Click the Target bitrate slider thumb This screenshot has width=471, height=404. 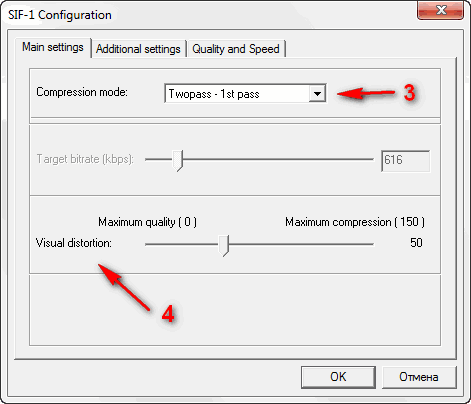(178, 160)
